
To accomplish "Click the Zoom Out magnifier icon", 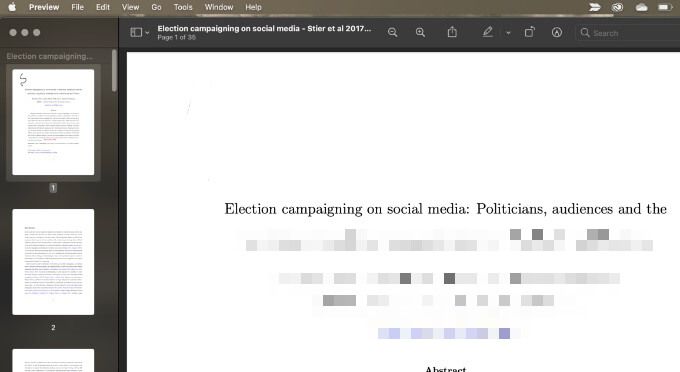I will 392,33.
